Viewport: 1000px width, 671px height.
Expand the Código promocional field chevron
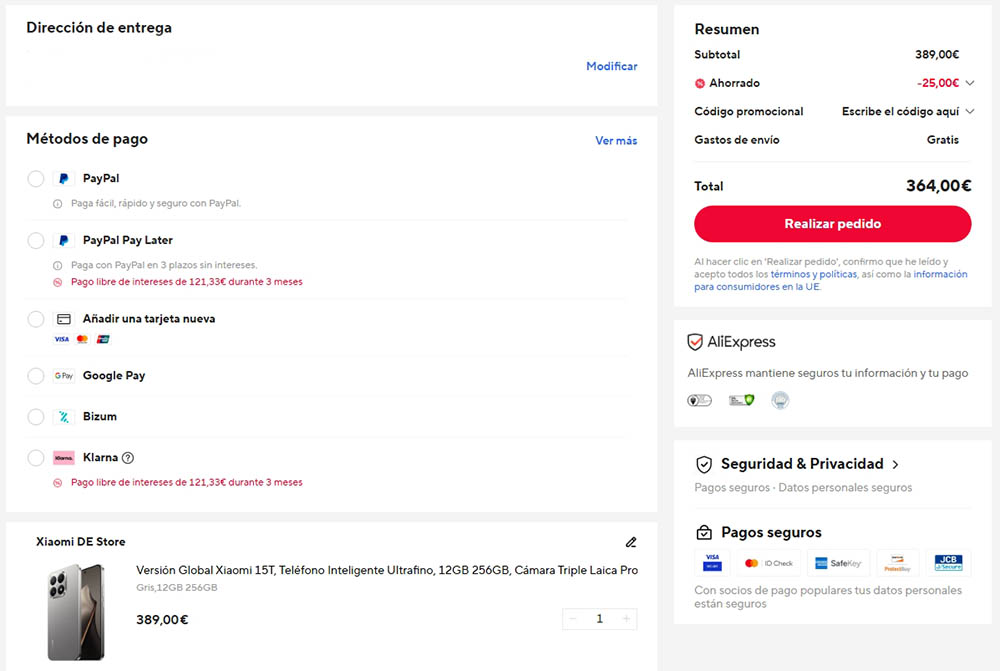969,112
